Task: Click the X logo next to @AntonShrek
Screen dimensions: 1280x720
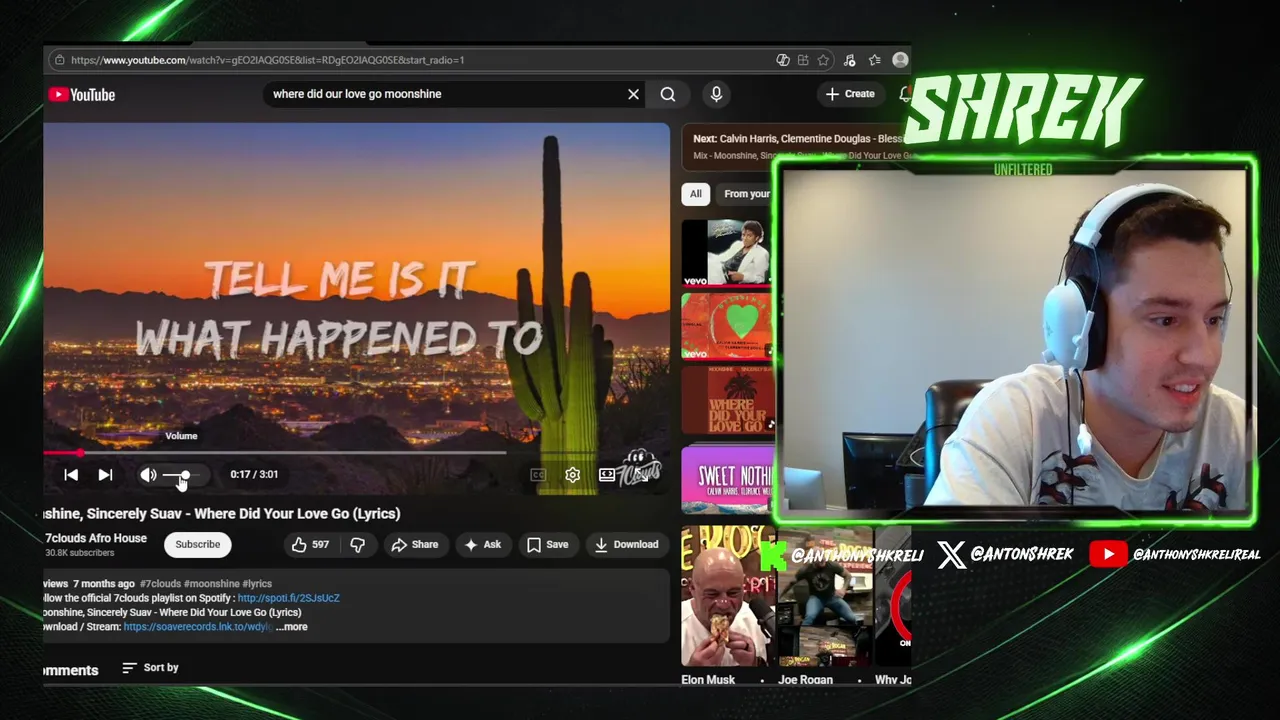Action: [x=952, y=554]
